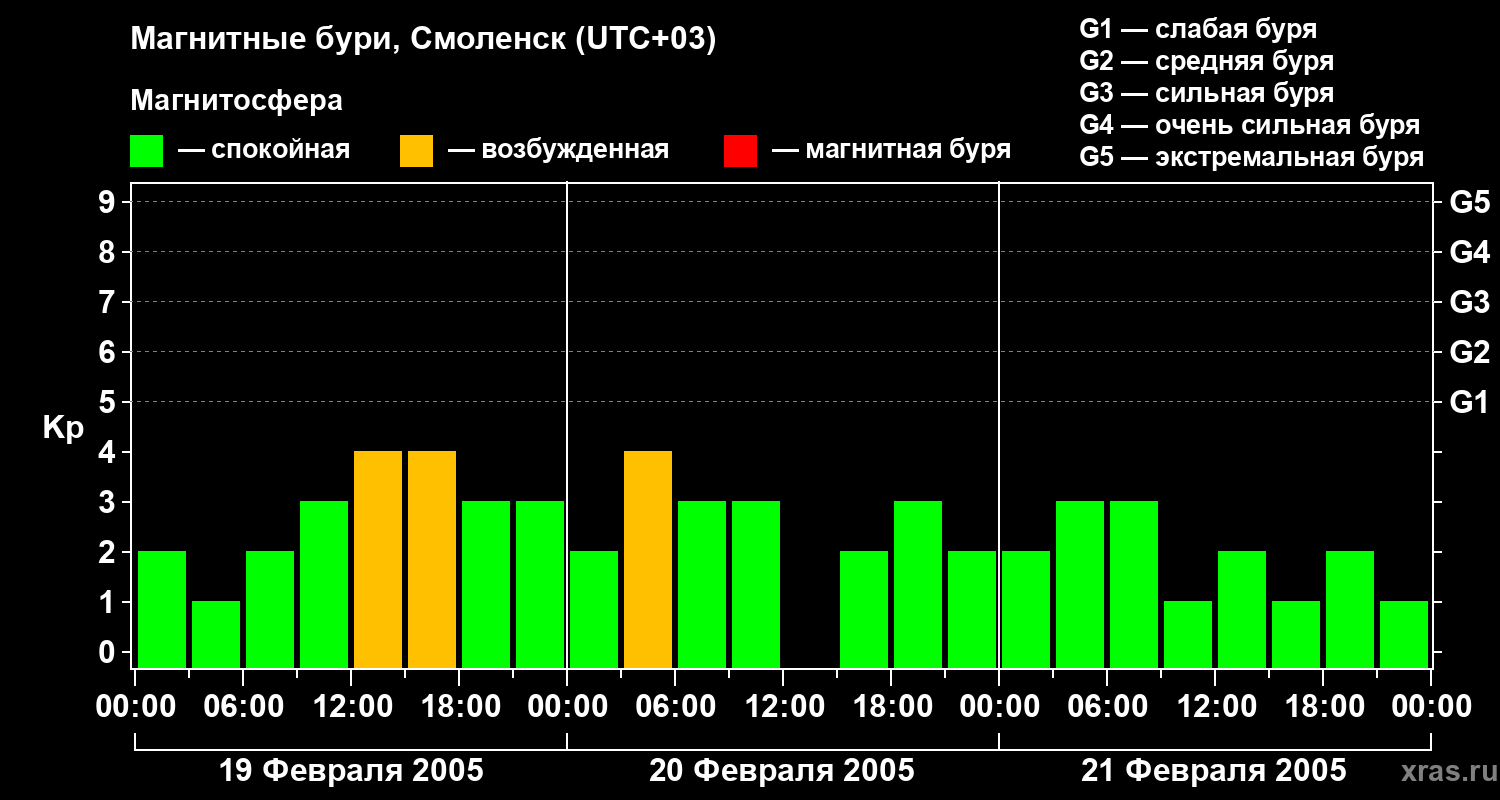Click the legend label '— спокойная'

[x=264, y=150]
